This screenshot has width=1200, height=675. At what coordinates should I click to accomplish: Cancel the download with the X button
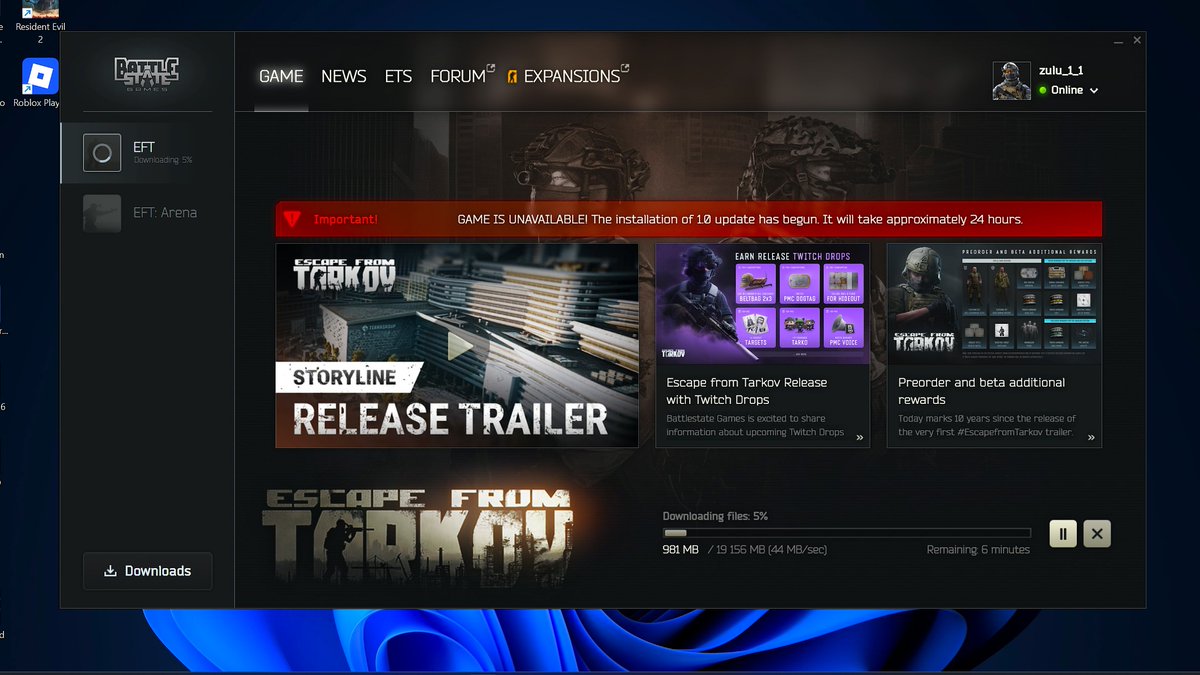click(1097, 534)
